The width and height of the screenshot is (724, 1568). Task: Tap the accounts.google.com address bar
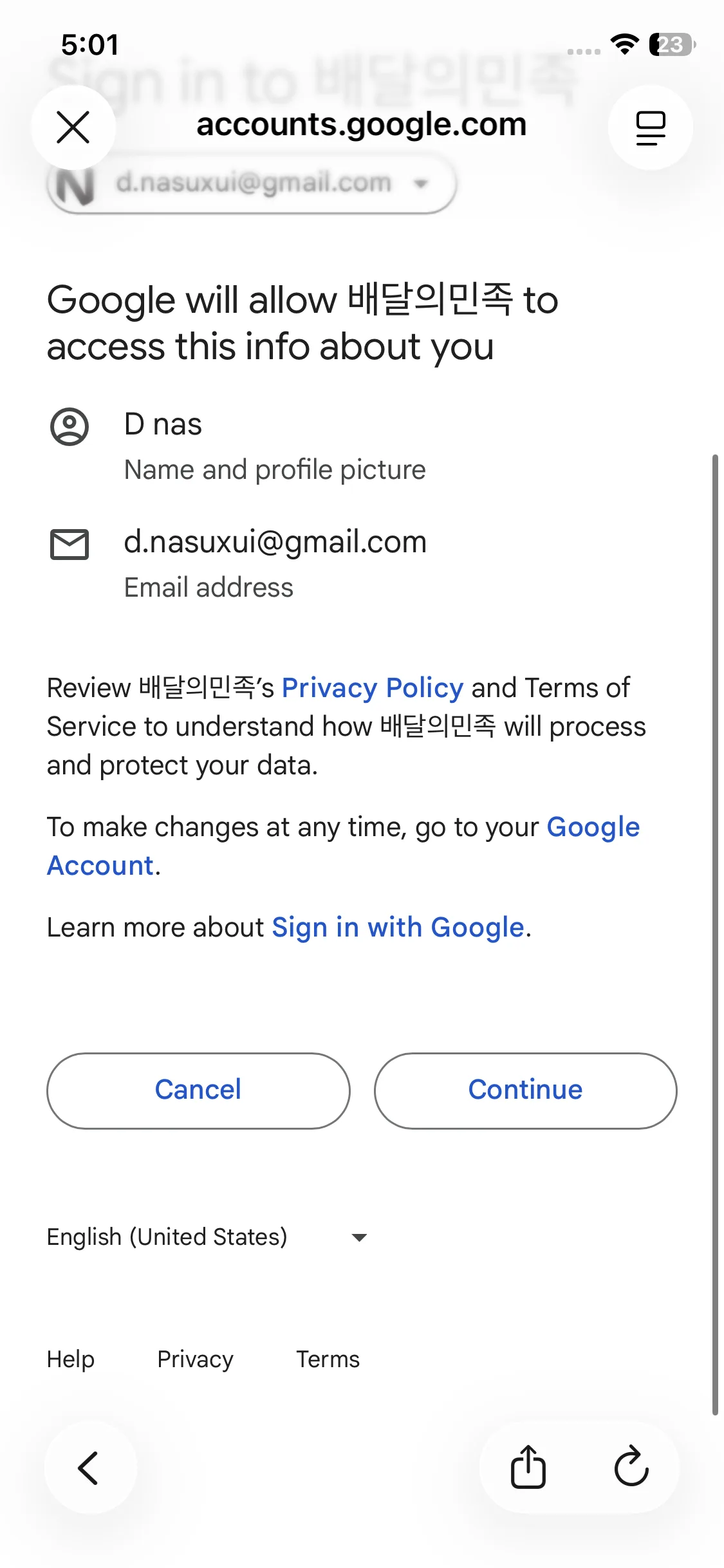pyautogui.click(x=362, y=125)
